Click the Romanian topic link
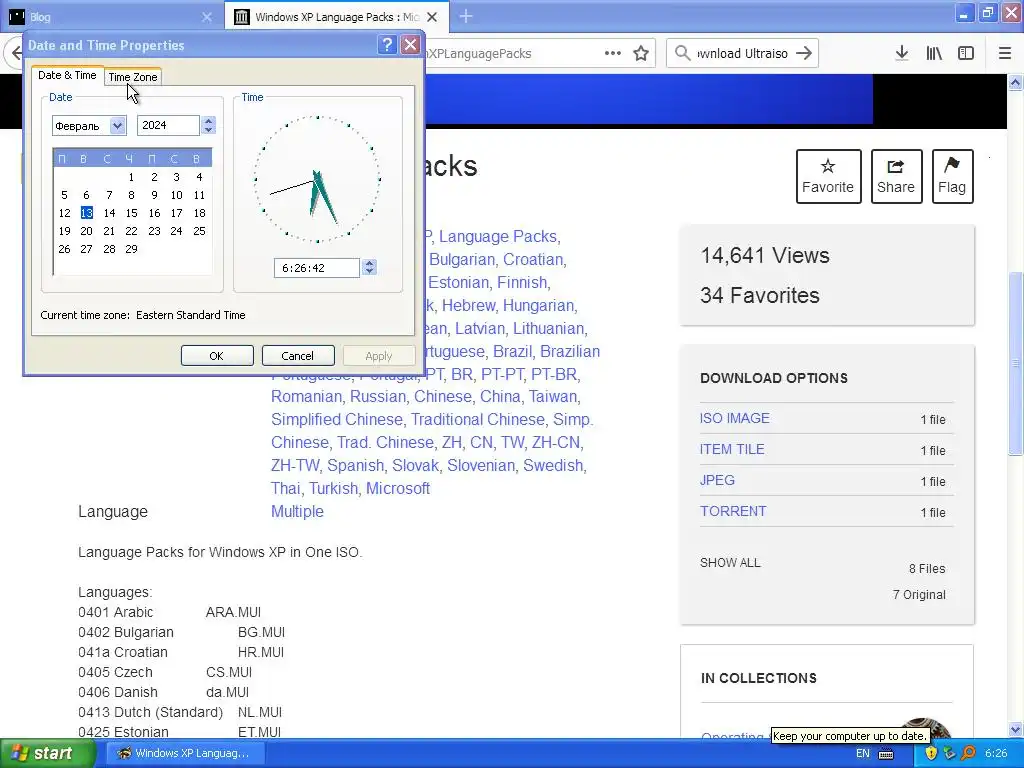Image resolution: width=1024 pixels, height=768 pixels. click(x=306, y=396)
